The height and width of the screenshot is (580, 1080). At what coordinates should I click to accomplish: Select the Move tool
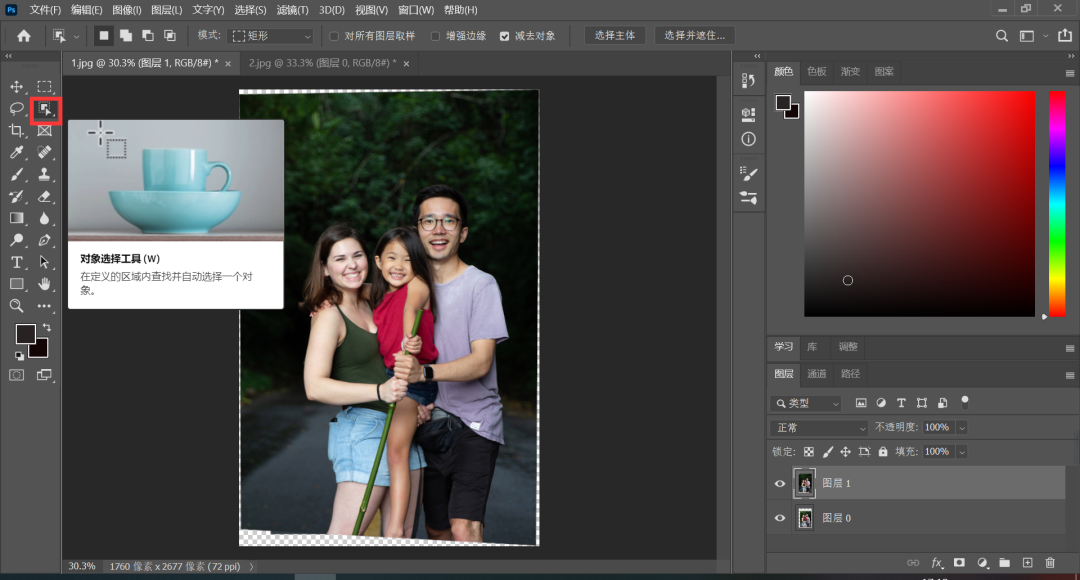point(17,87)
